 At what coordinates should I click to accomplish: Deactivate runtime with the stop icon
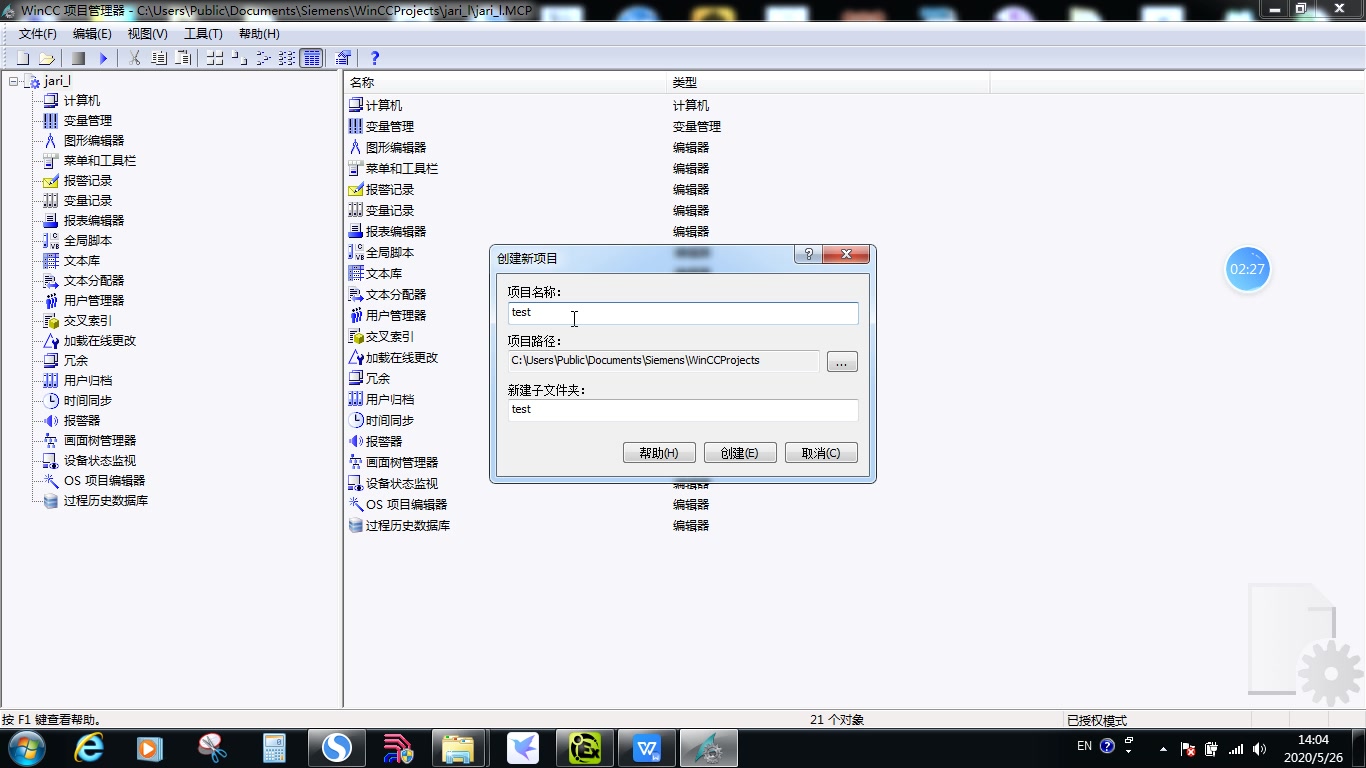pos(77,58)
